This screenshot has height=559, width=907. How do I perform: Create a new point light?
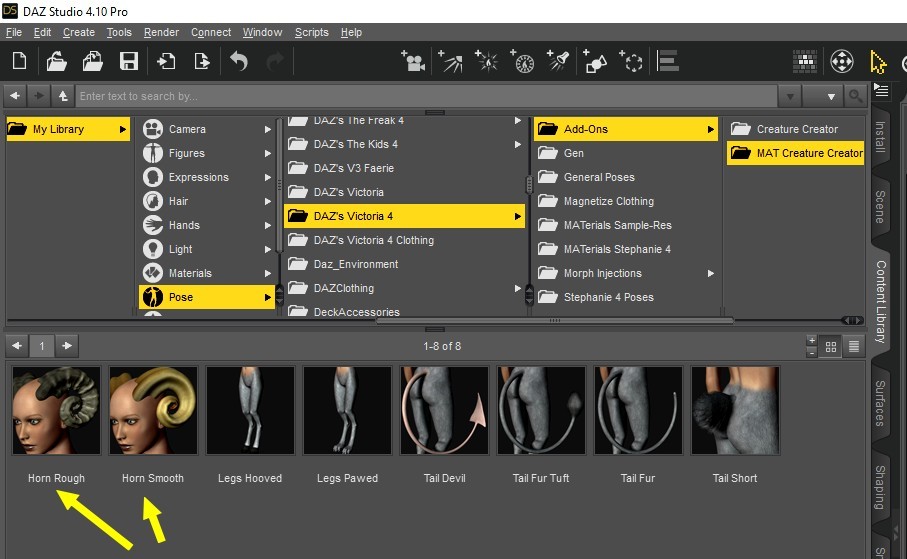(x=486, y=61)
